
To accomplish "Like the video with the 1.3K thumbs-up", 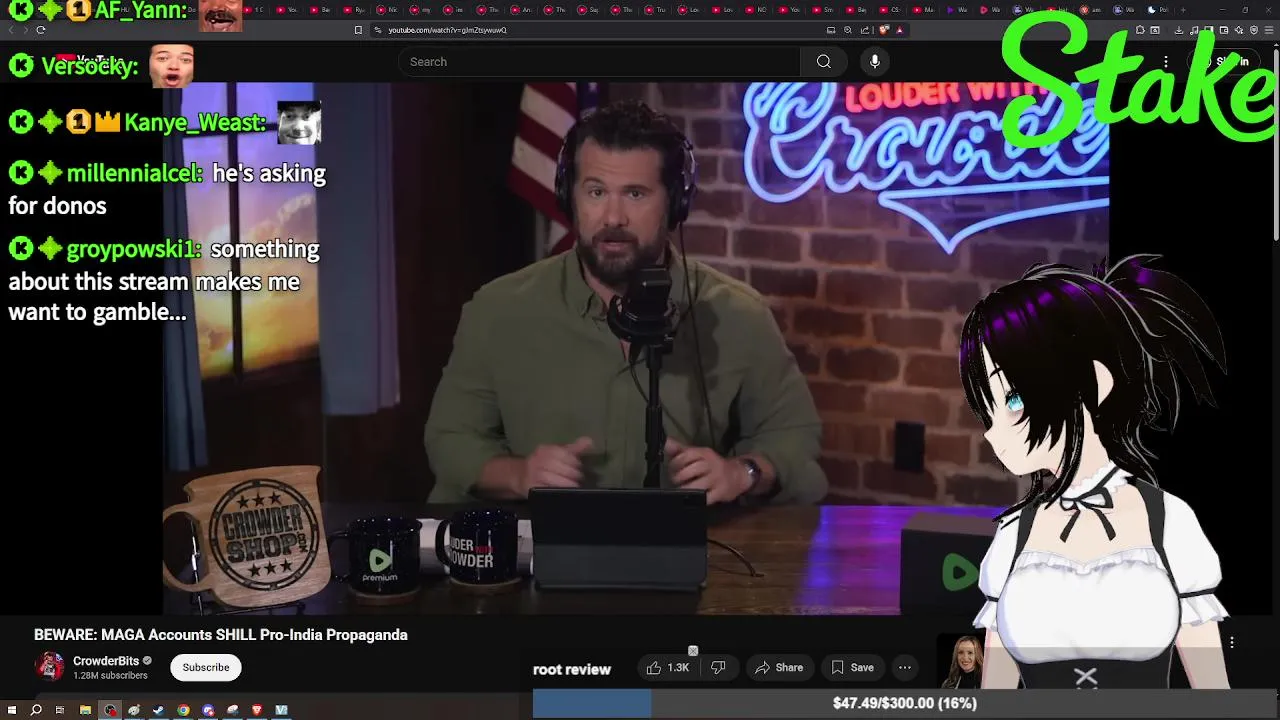I will click(668, 667).
